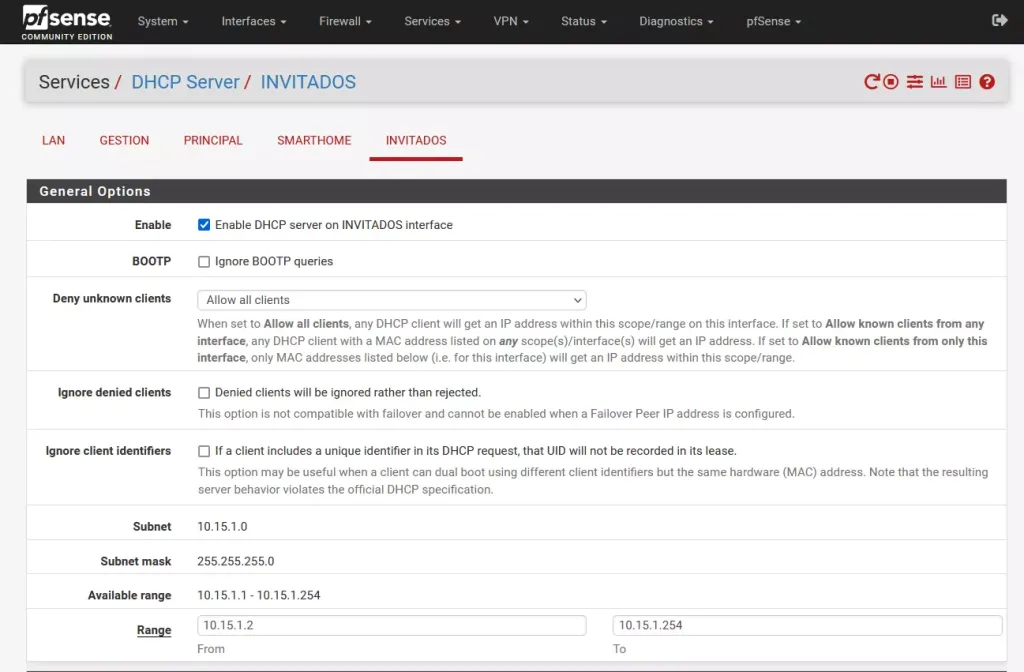Open the Interfaces menu

[253, 22]
